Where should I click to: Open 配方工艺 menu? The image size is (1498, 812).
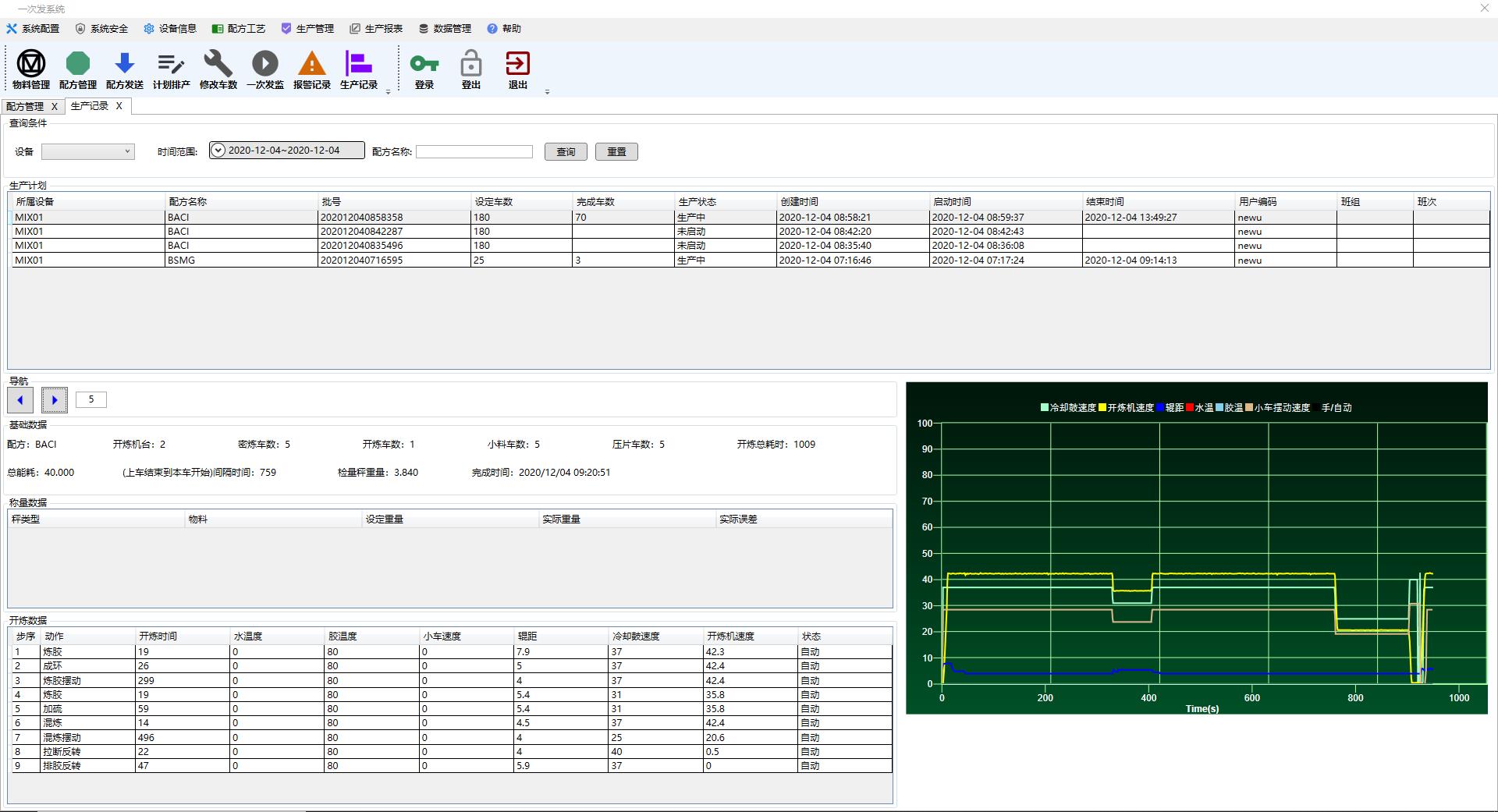tap(239, 29)
